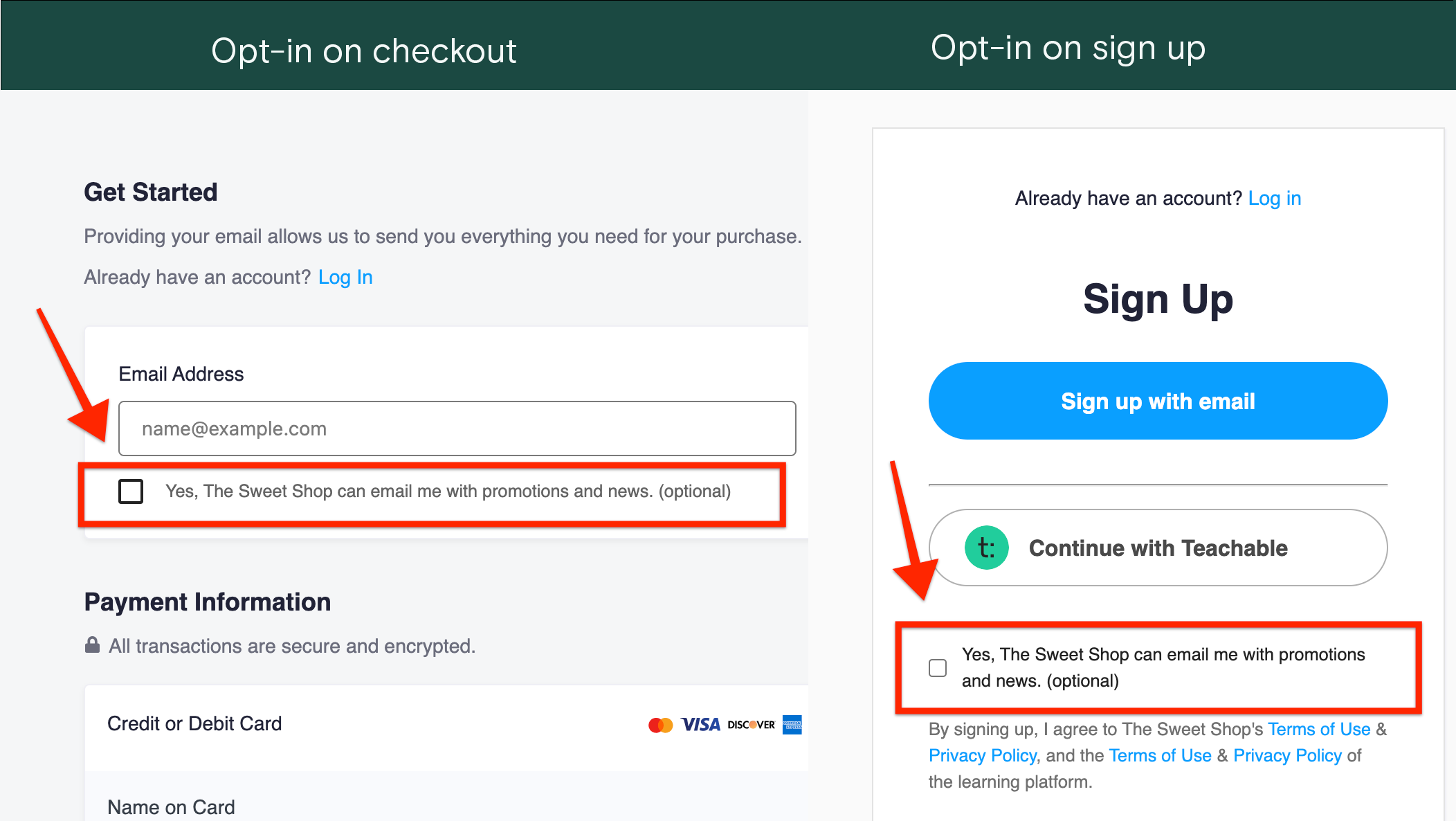
Task: Click the checkout opt-in label text
Action: pyautogui.click(x=448, y=491)
